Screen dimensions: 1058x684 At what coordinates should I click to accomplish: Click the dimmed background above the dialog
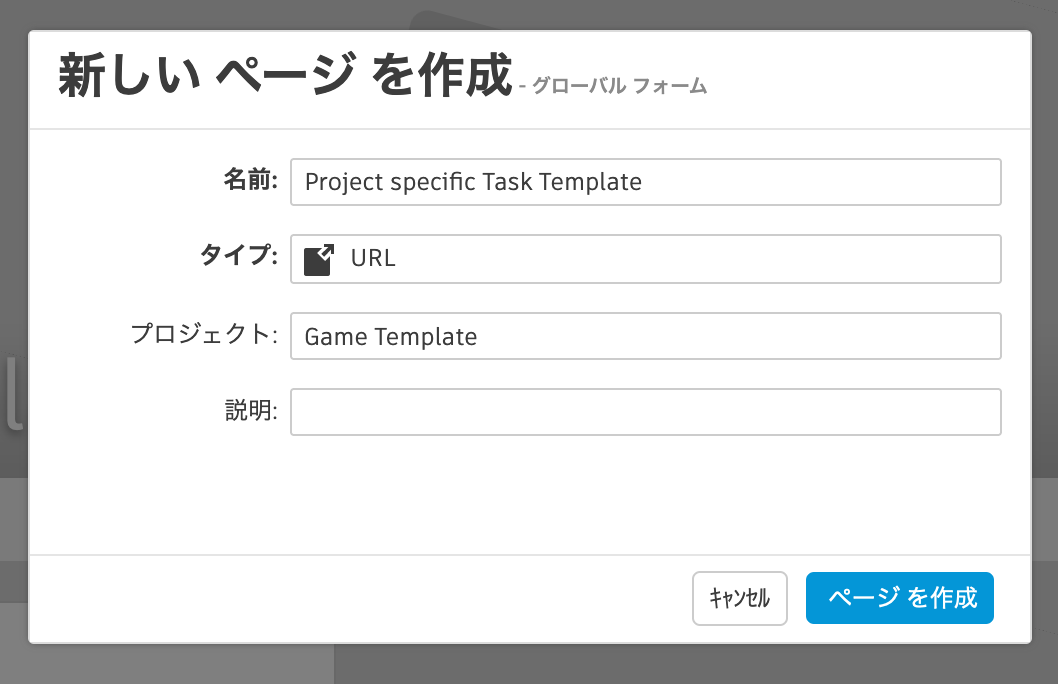tap(250, 14)
